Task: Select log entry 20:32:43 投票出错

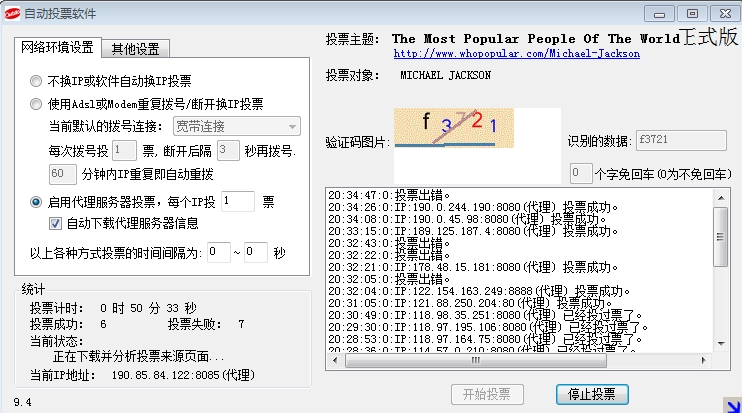Action: [x=389, y=243]
